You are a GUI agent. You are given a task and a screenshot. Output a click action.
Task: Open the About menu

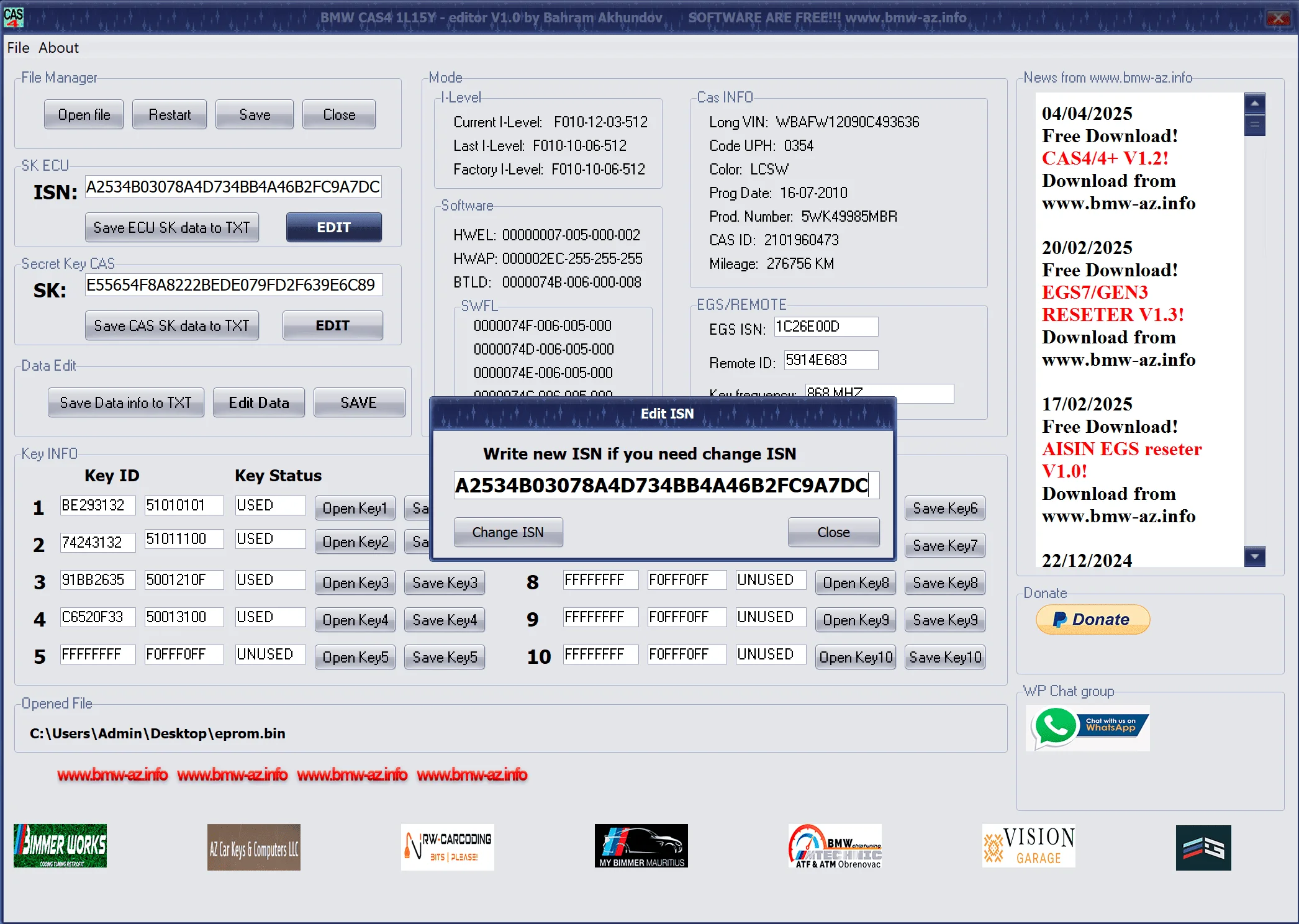coord(58,48)
